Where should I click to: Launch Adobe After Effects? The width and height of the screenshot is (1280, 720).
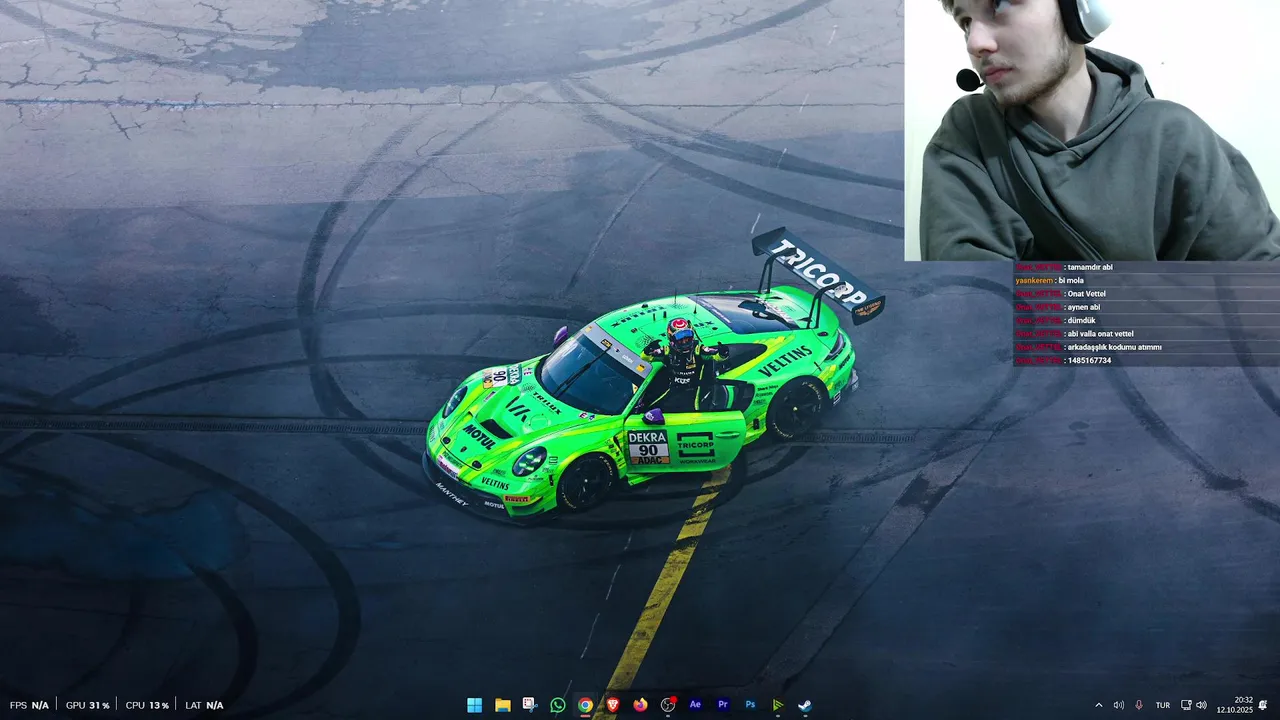(695, 705)
